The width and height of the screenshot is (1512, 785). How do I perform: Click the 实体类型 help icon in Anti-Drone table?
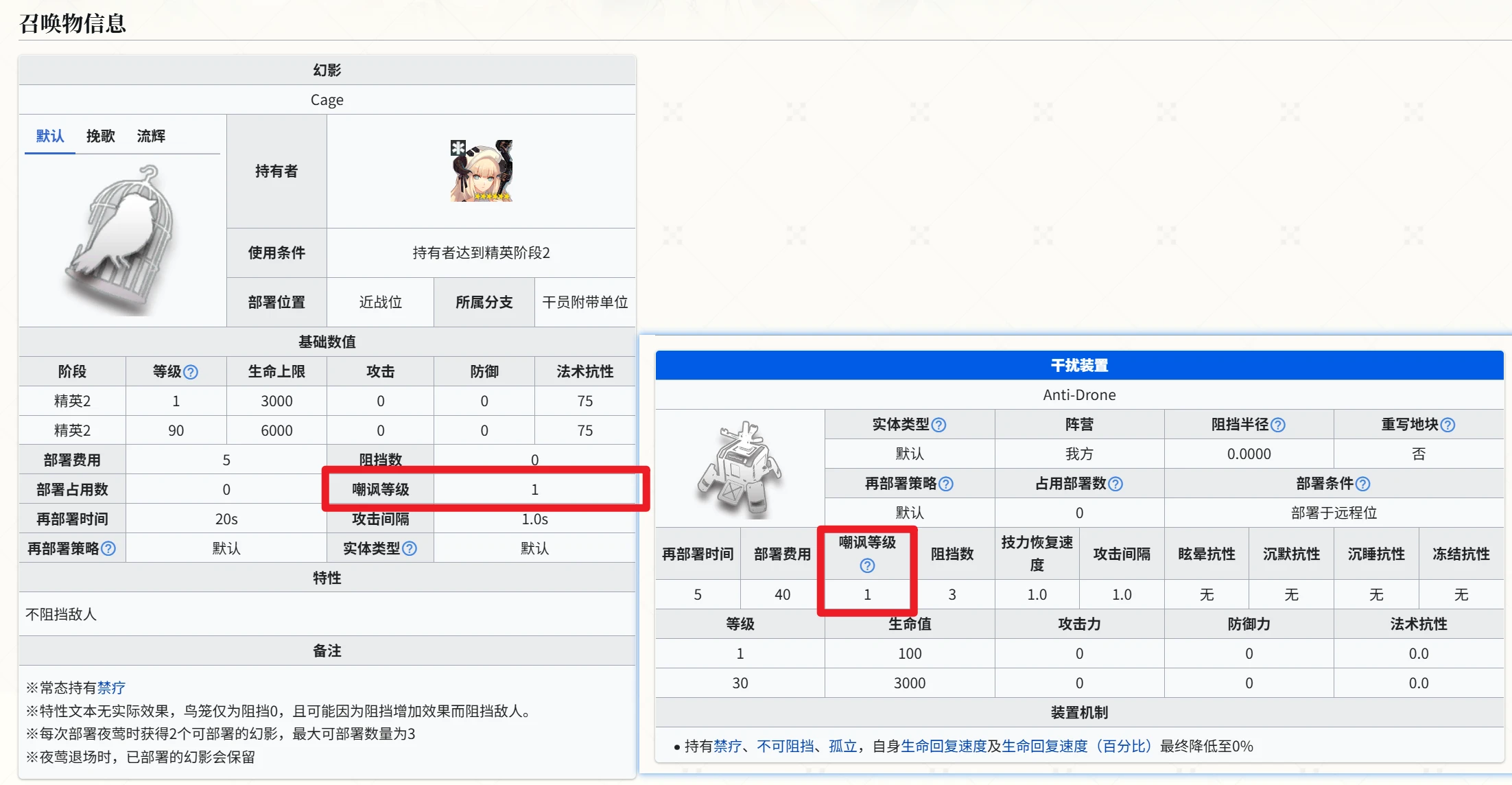coord(940,424)
